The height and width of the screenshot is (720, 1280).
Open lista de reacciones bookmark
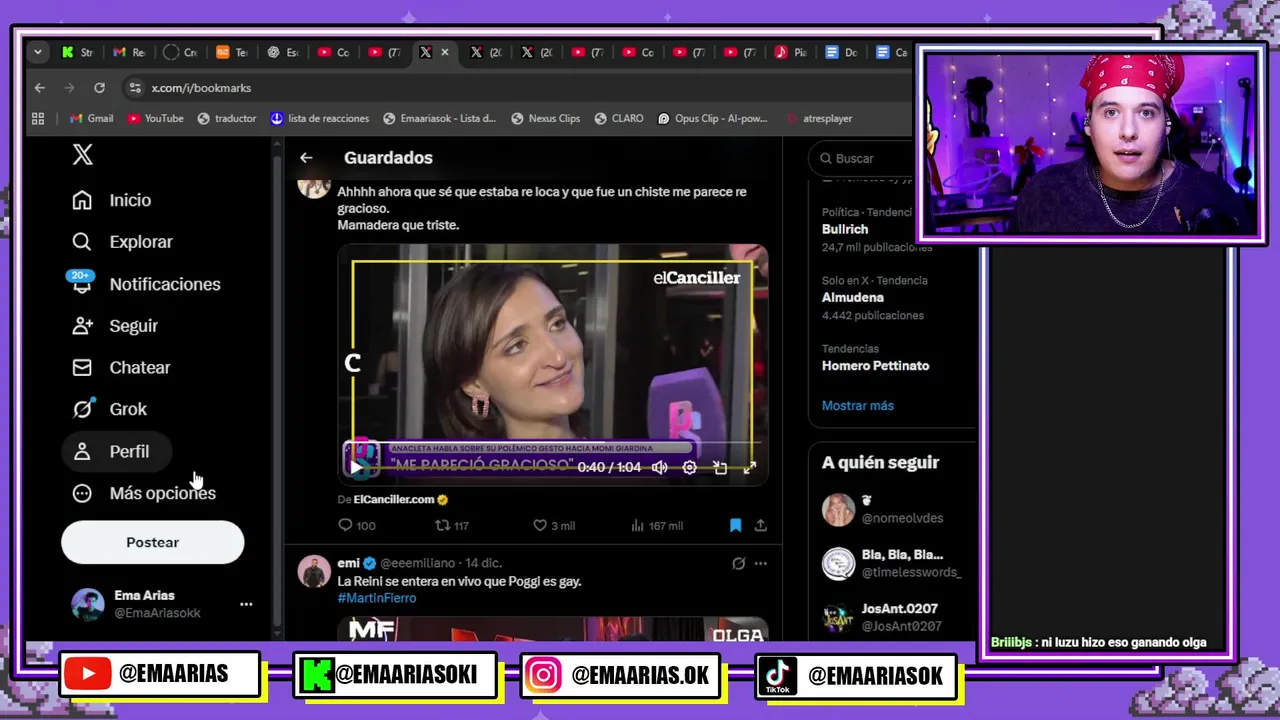(x=319, y=118)
